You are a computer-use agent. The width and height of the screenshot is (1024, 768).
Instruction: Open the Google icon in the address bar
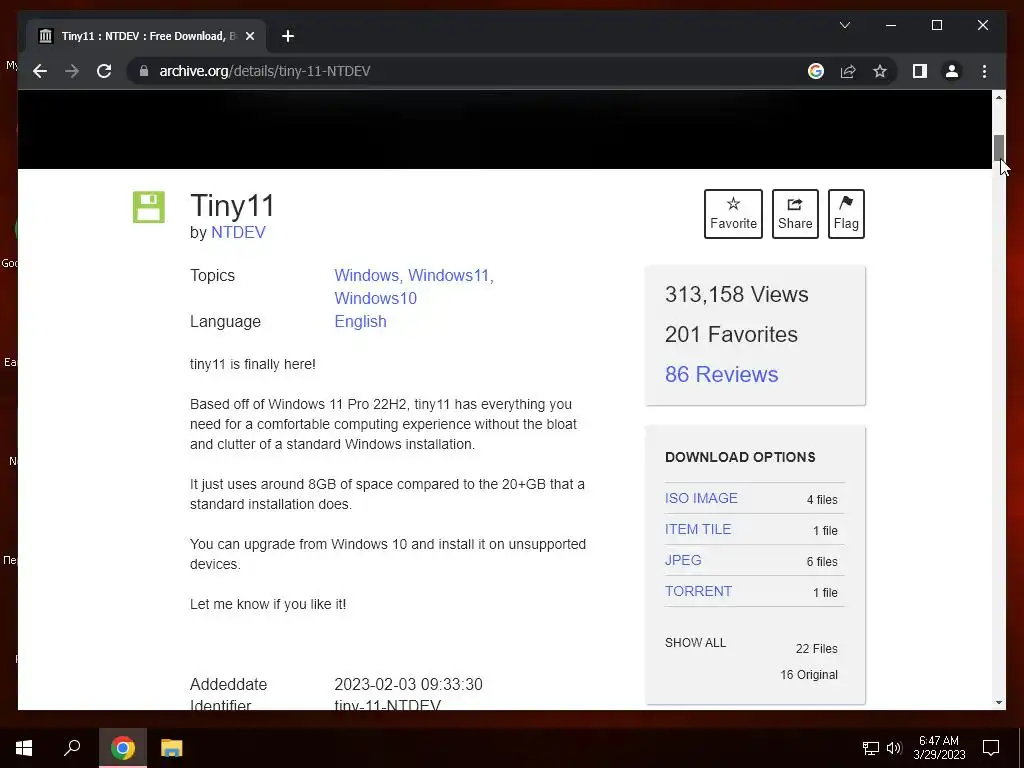[x=816, y=71]
